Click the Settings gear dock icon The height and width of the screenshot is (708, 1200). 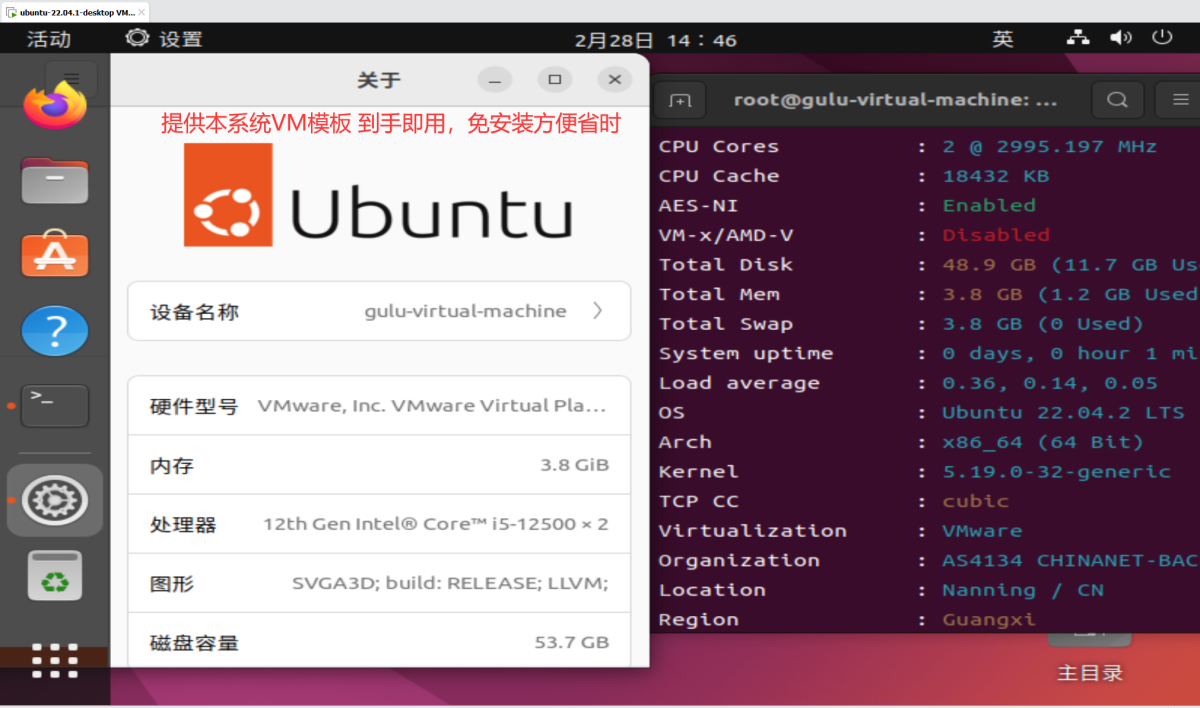tap(55, 500)
